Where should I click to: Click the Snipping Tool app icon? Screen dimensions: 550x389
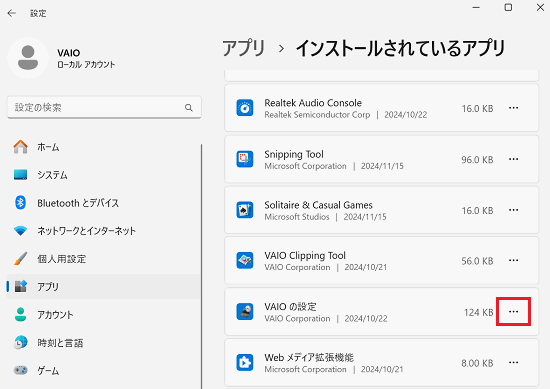[245, 159]
